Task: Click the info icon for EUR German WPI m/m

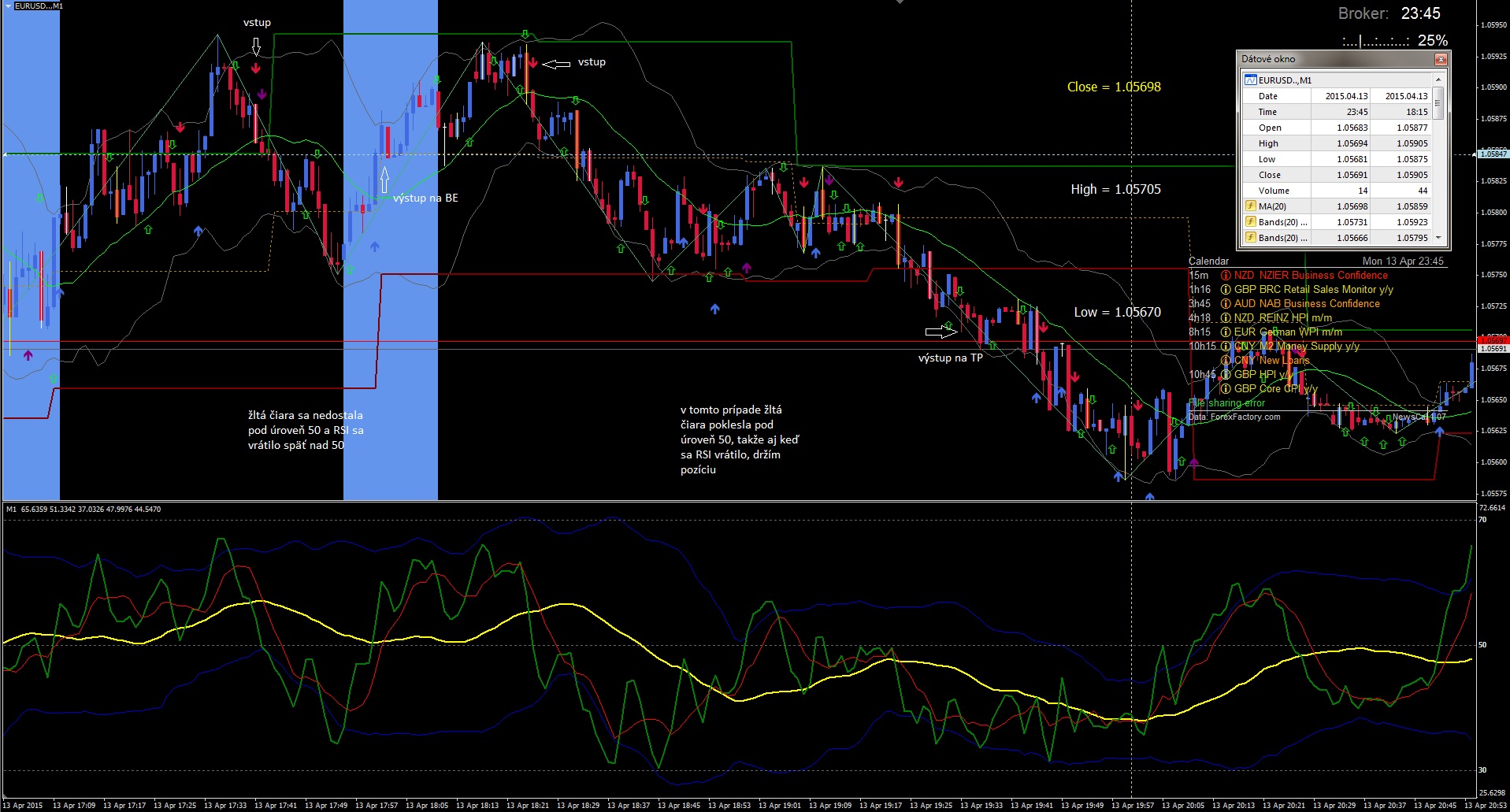Action: point(1226,332)
